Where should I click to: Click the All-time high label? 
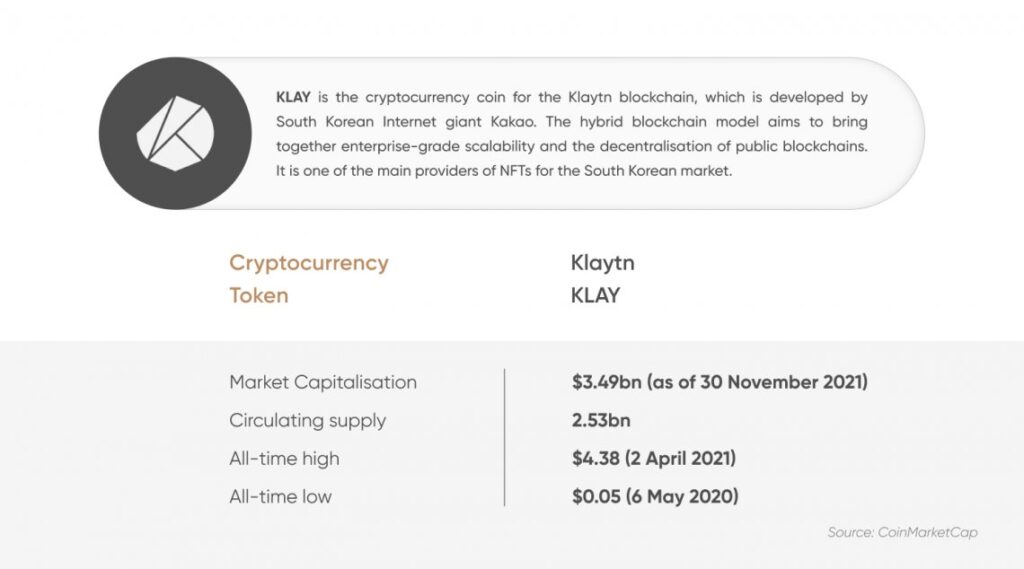coord(284,458)
